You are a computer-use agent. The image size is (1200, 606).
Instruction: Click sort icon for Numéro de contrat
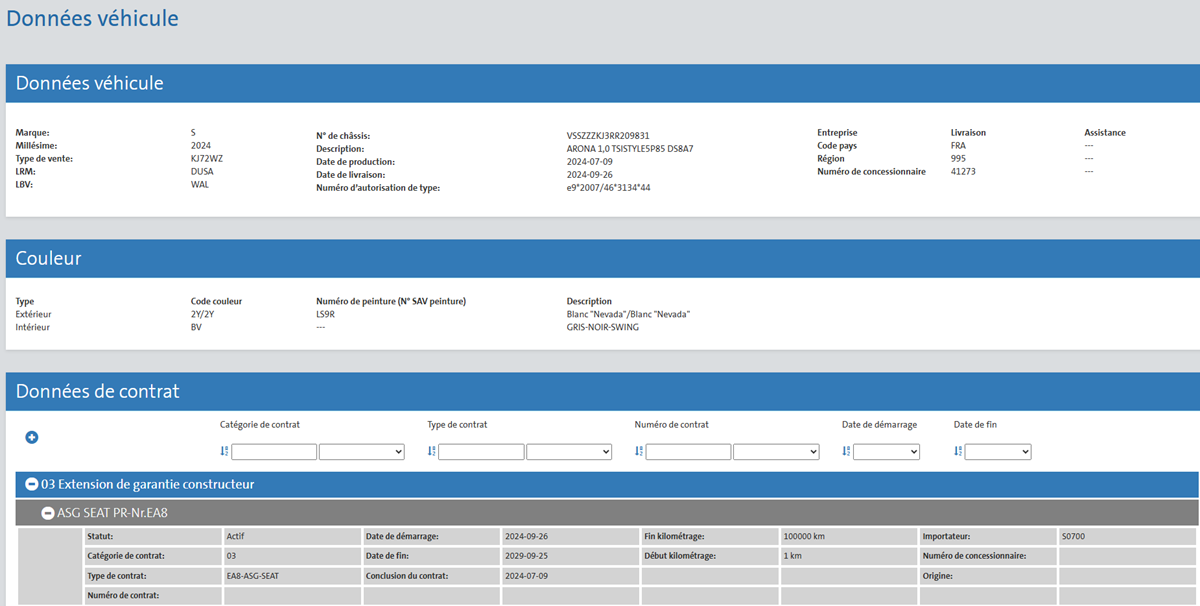639,452
